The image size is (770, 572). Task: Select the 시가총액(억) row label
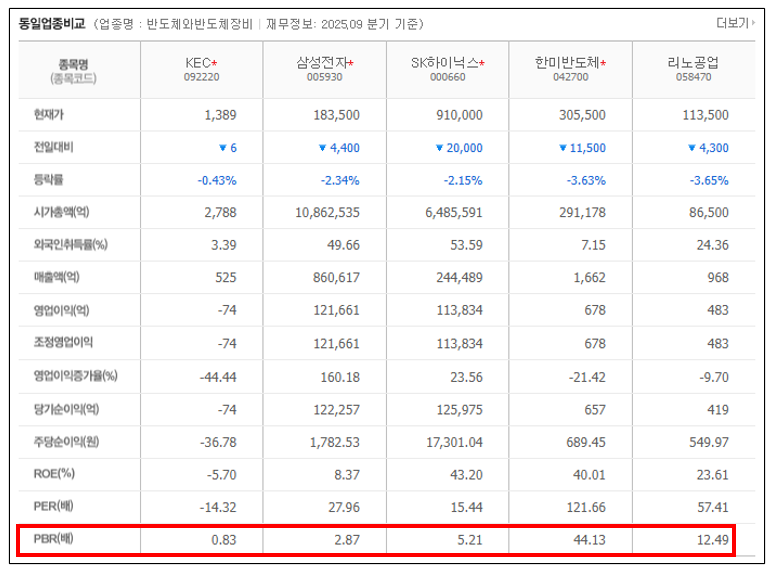[x=61, y=212]
